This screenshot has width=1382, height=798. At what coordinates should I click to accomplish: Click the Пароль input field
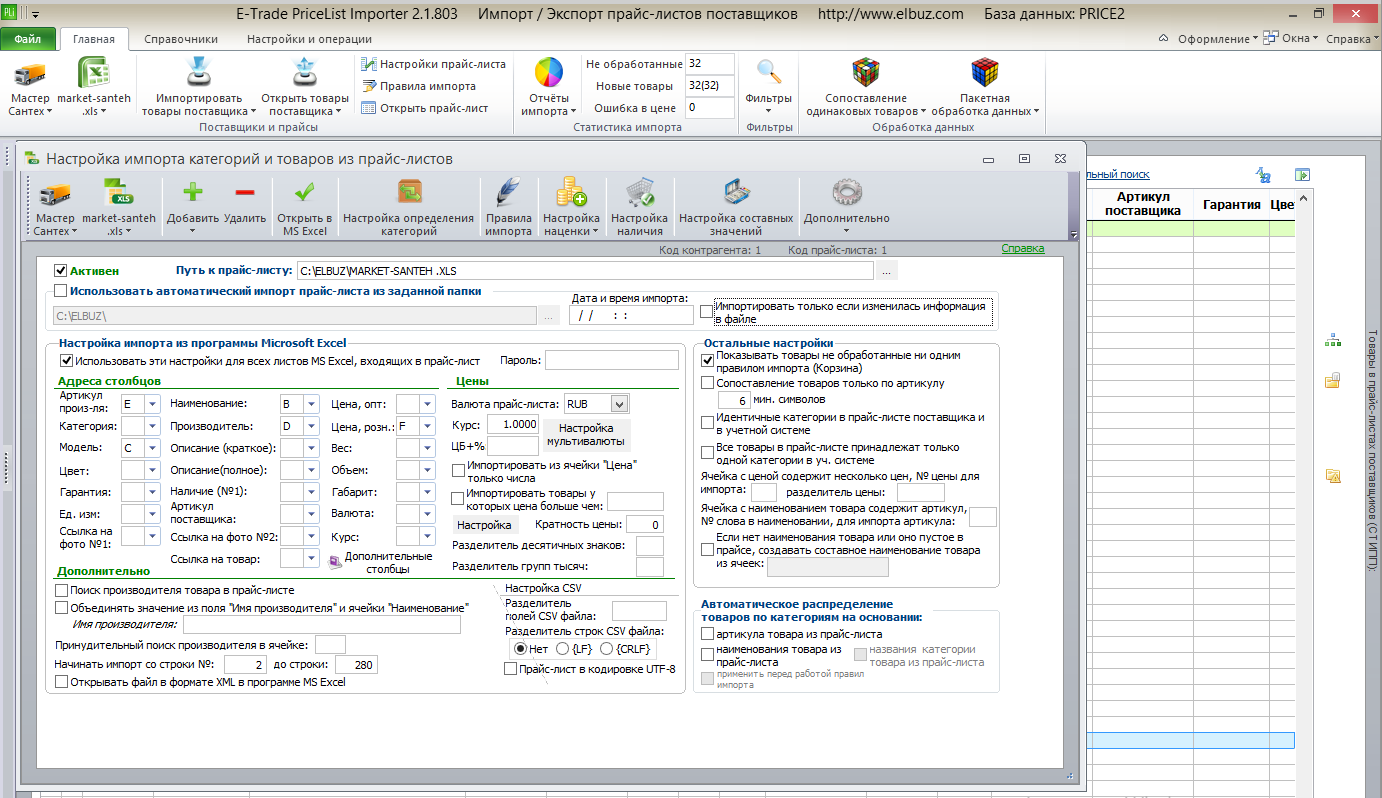(x=611, y=360)
